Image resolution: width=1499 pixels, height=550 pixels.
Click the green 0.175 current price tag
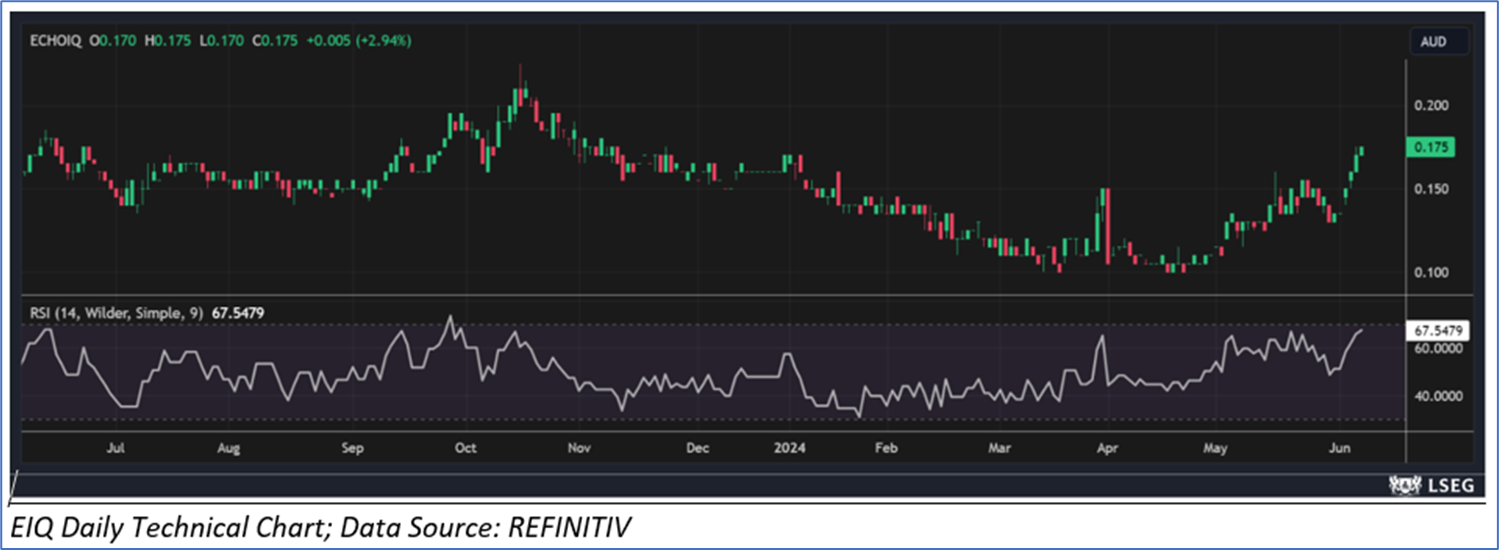click(1431, 147)
